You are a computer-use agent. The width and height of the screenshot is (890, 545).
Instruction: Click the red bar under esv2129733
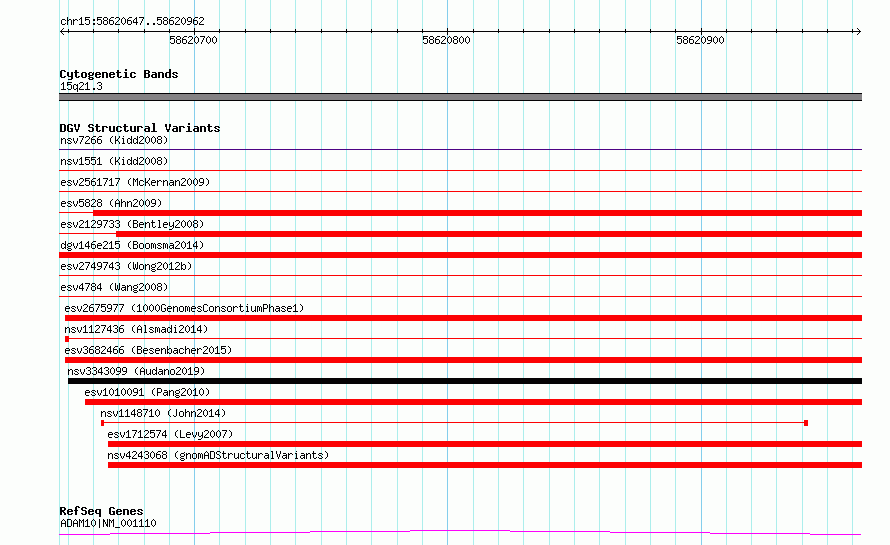(489, 234)
